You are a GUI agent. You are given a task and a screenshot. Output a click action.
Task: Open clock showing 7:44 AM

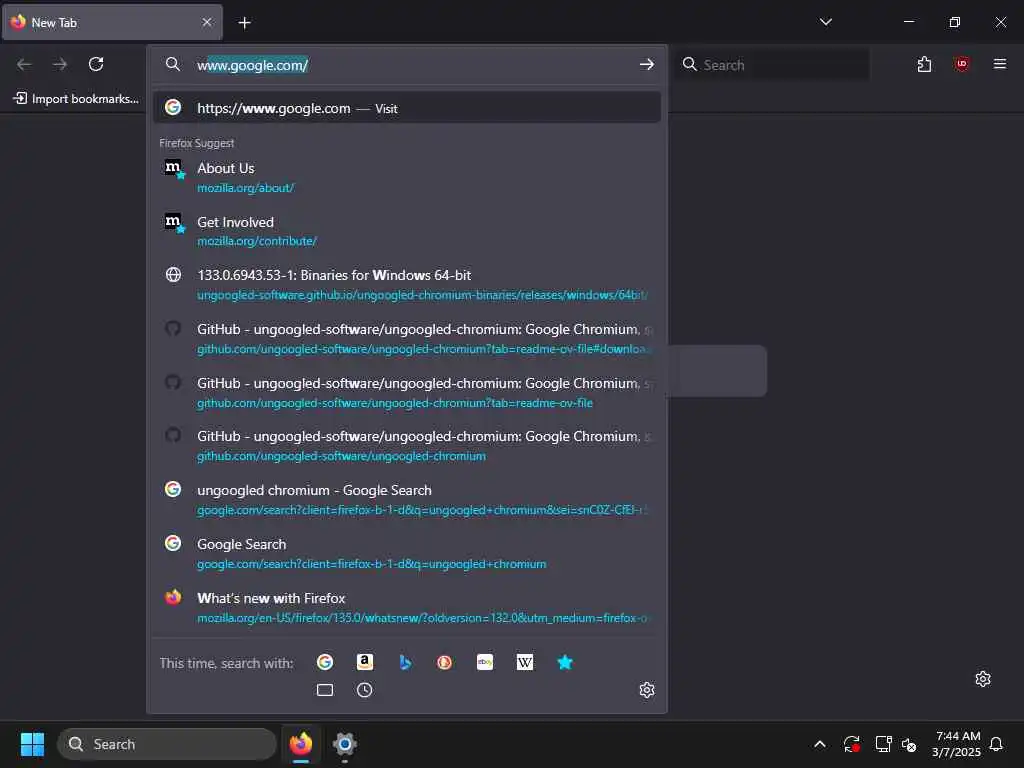957,744
